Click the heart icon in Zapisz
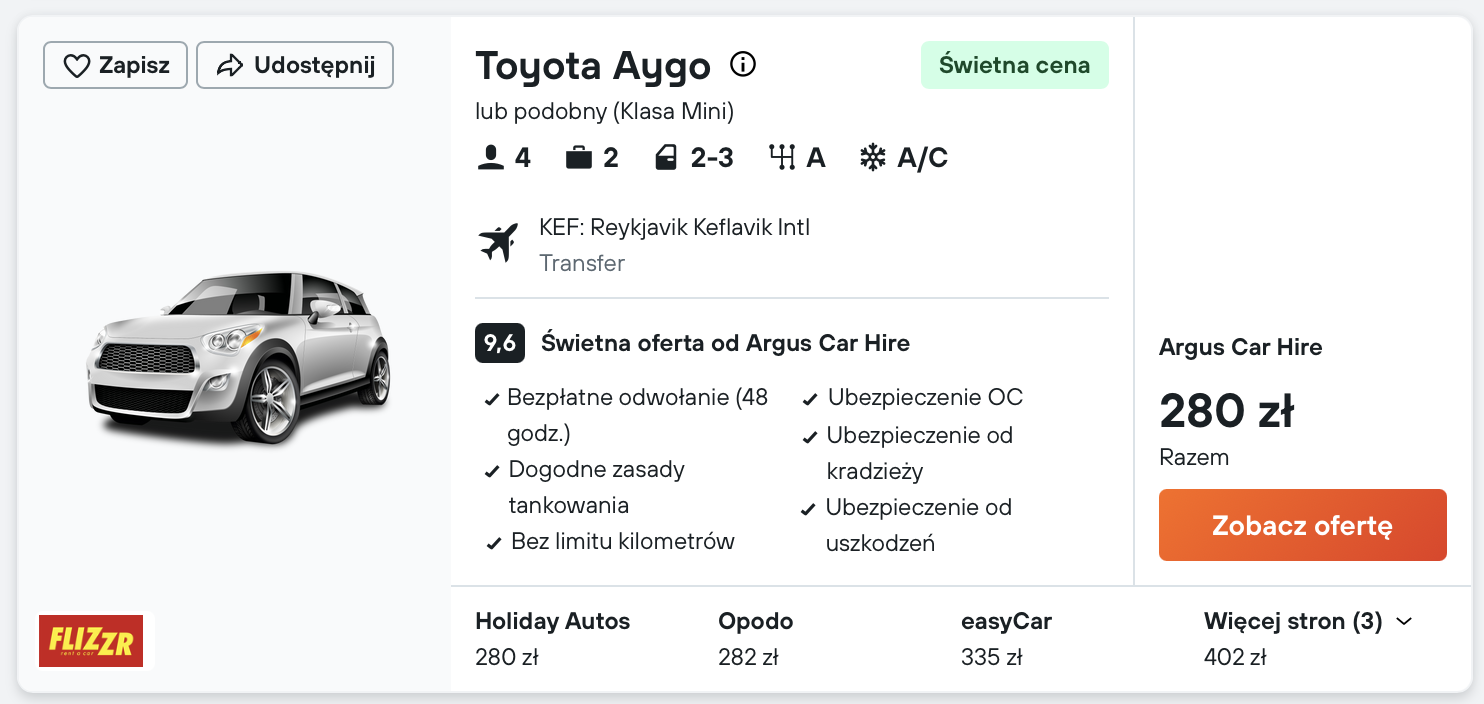The height and width of the screenshot is (704, 1484). tap(77, 66)
